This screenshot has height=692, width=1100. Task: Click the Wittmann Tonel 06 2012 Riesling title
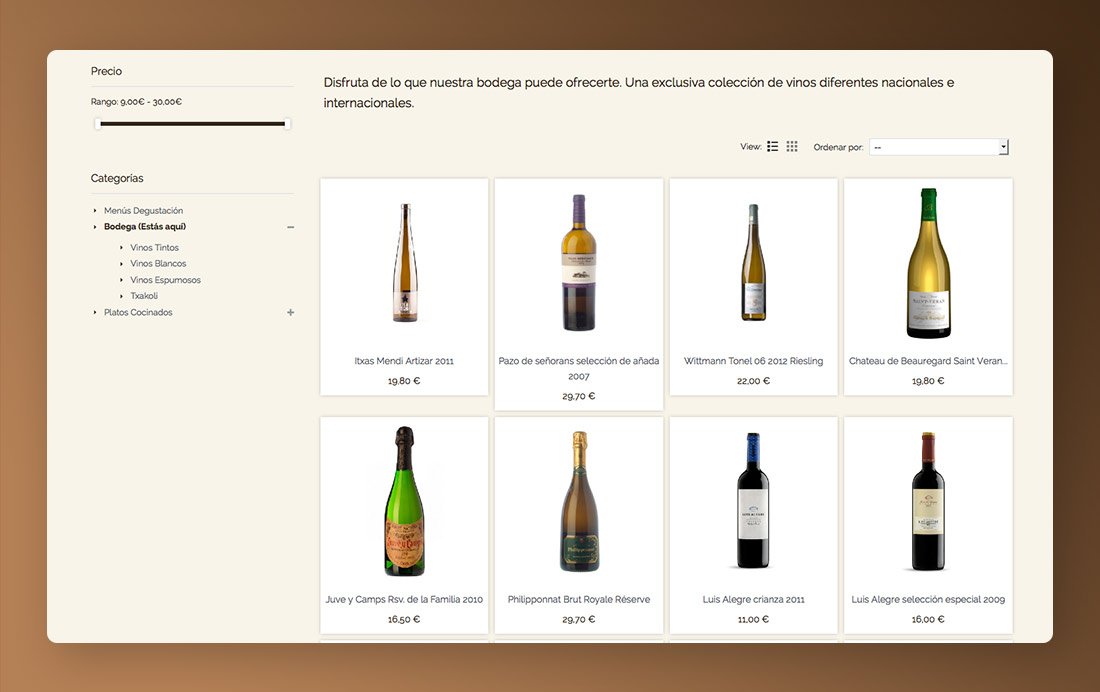[753, 361]
